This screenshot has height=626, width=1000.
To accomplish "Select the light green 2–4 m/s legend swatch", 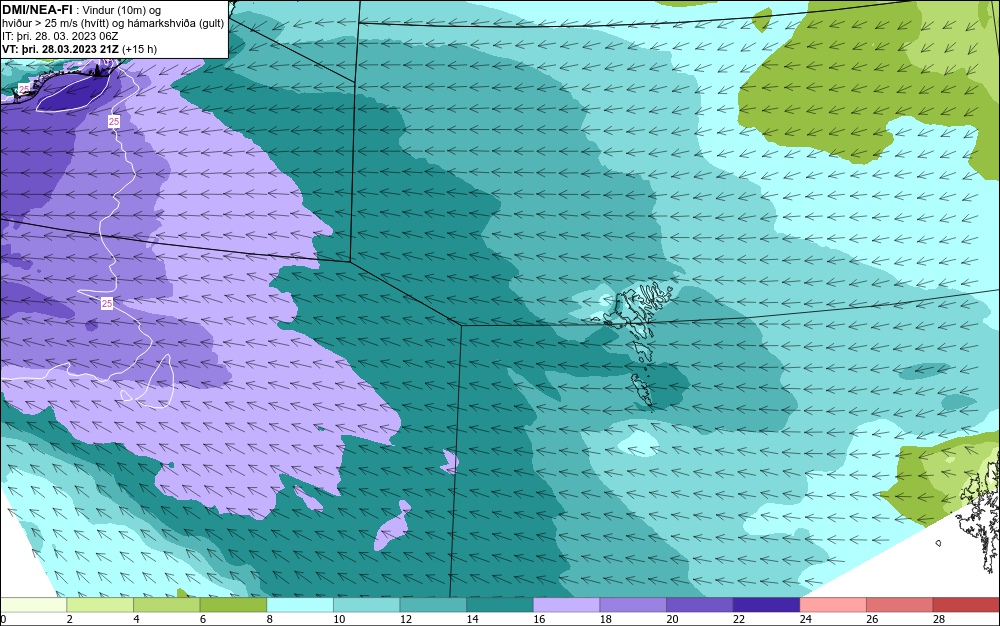I will pyautogui.click(x=99, y=605).
